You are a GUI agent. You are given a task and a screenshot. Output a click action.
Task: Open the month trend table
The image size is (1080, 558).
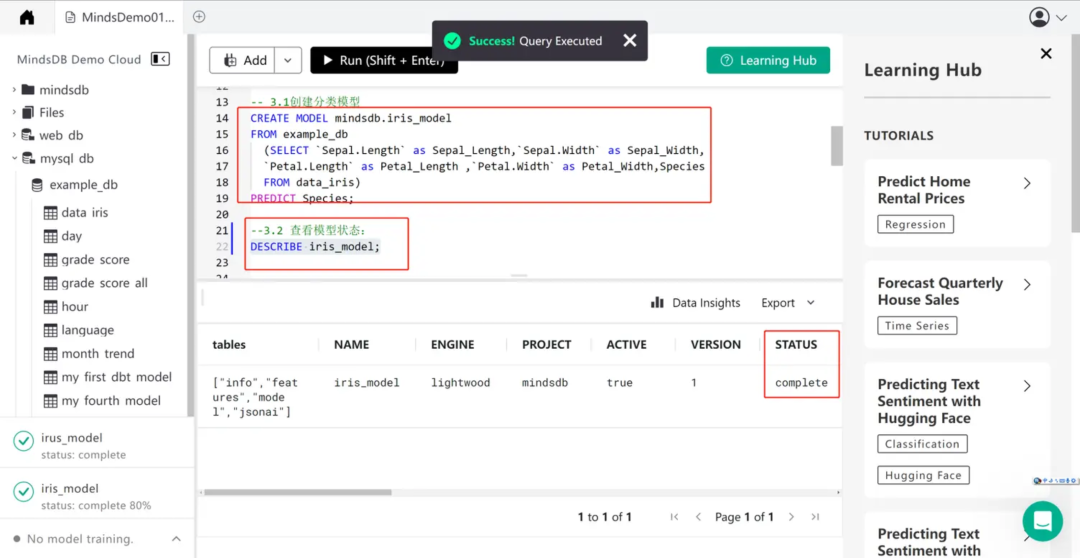98,353
